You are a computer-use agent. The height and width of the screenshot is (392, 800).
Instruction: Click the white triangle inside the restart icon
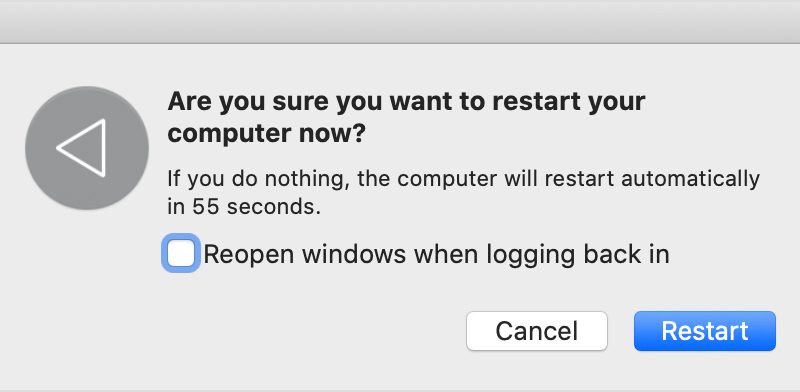point(81,148)
